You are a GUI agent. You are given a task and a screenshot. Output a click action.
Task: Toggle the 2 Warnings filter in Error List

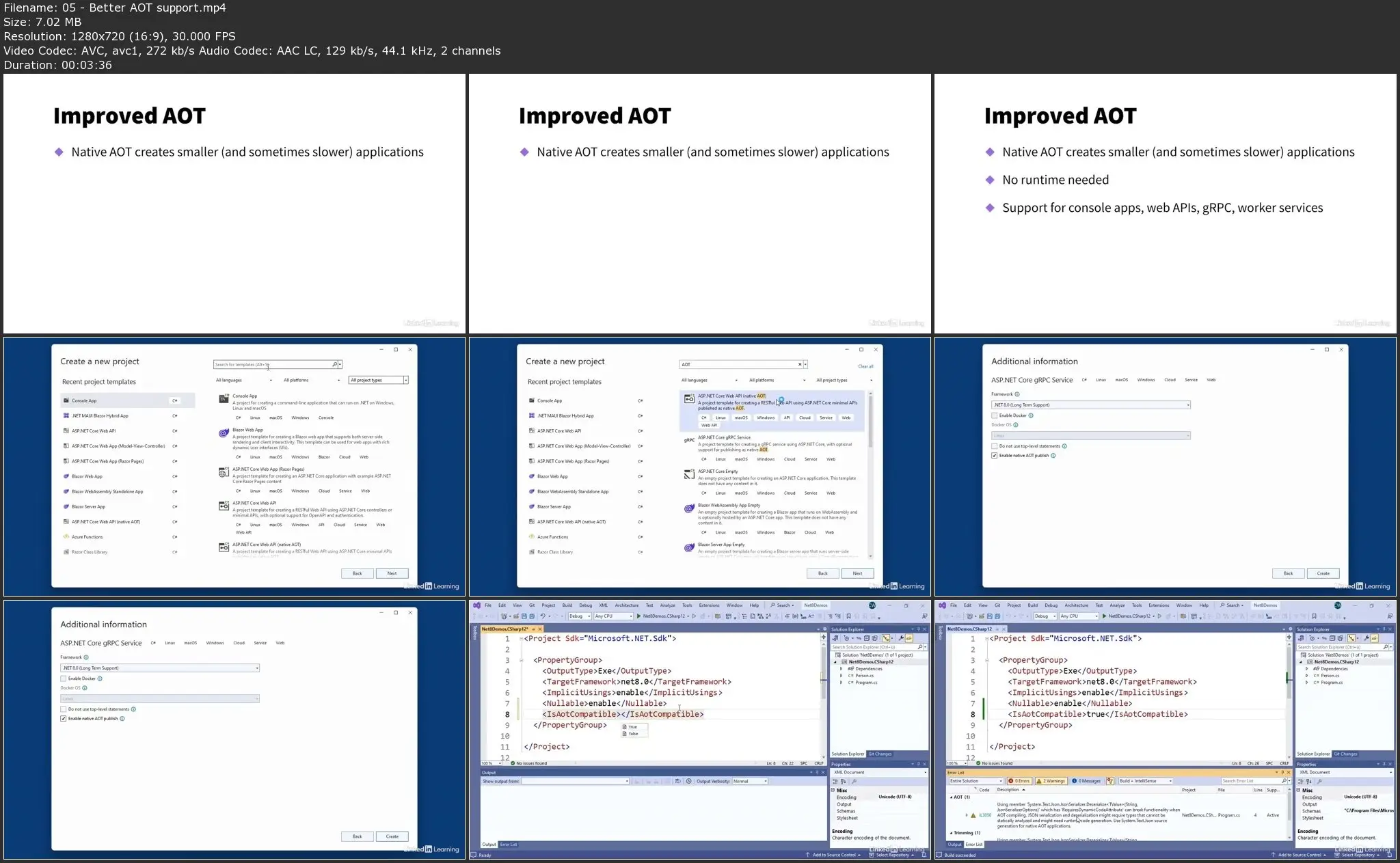coord(1051,781)
